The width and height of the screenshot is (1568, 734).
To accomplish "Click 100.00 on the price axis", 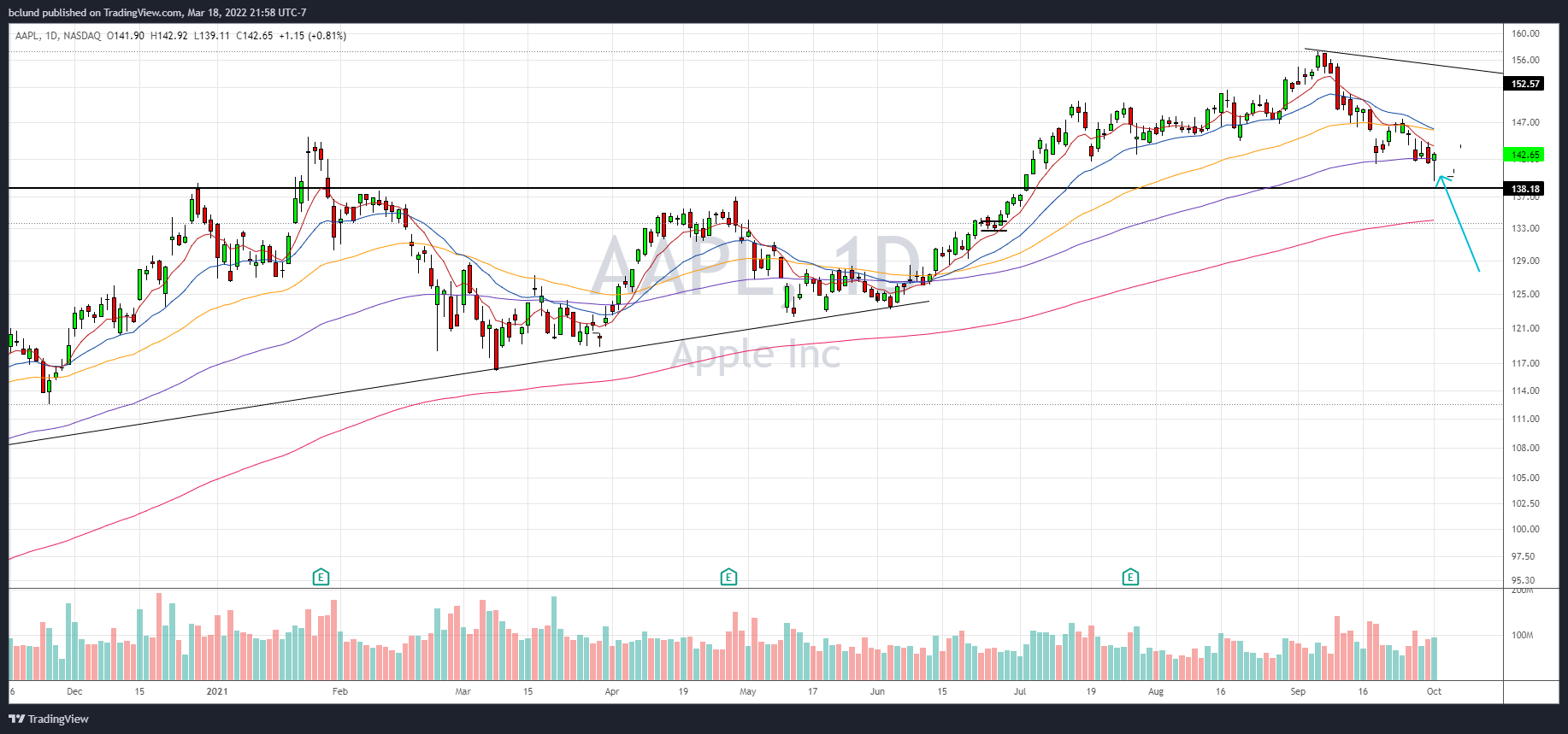I will tap(1525, 530).
